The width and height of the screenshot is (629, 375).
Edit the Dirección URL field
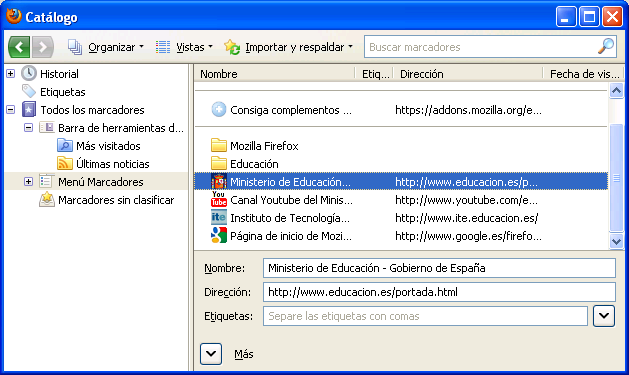click(x=439, y=292)
